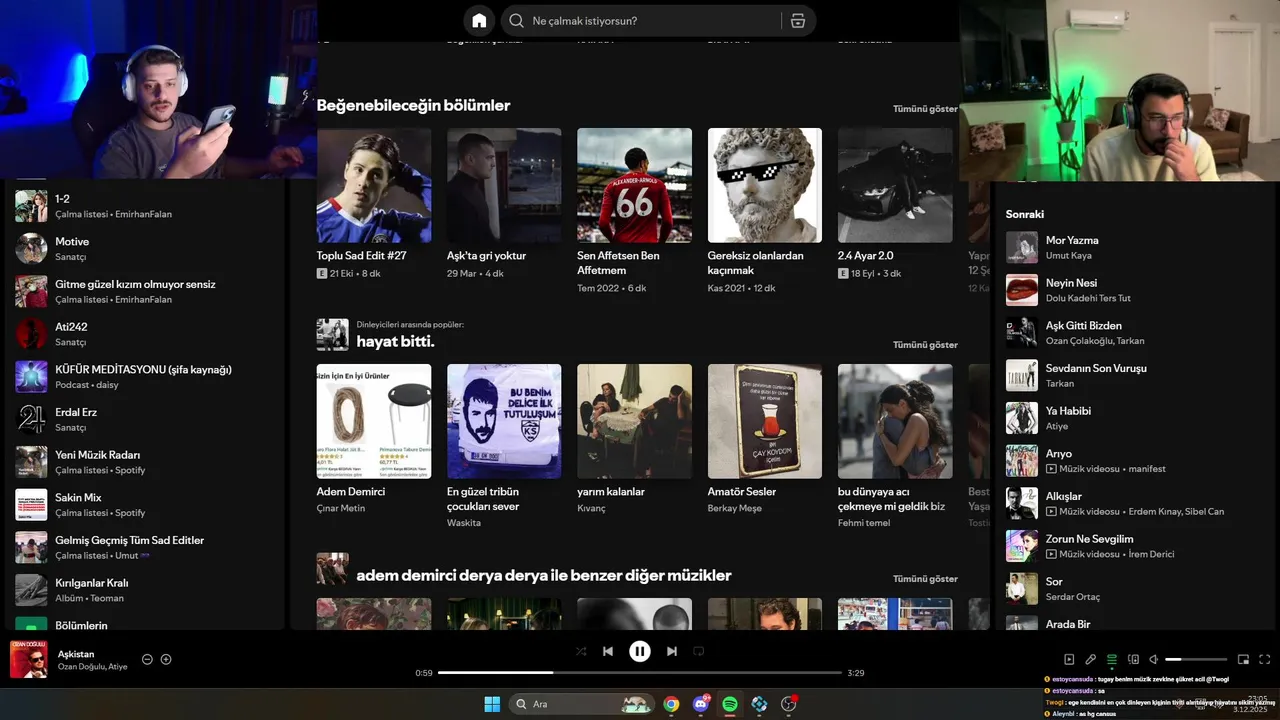Open the hayat bitti section heading
Screen dimensions: 1280x720
395,341
